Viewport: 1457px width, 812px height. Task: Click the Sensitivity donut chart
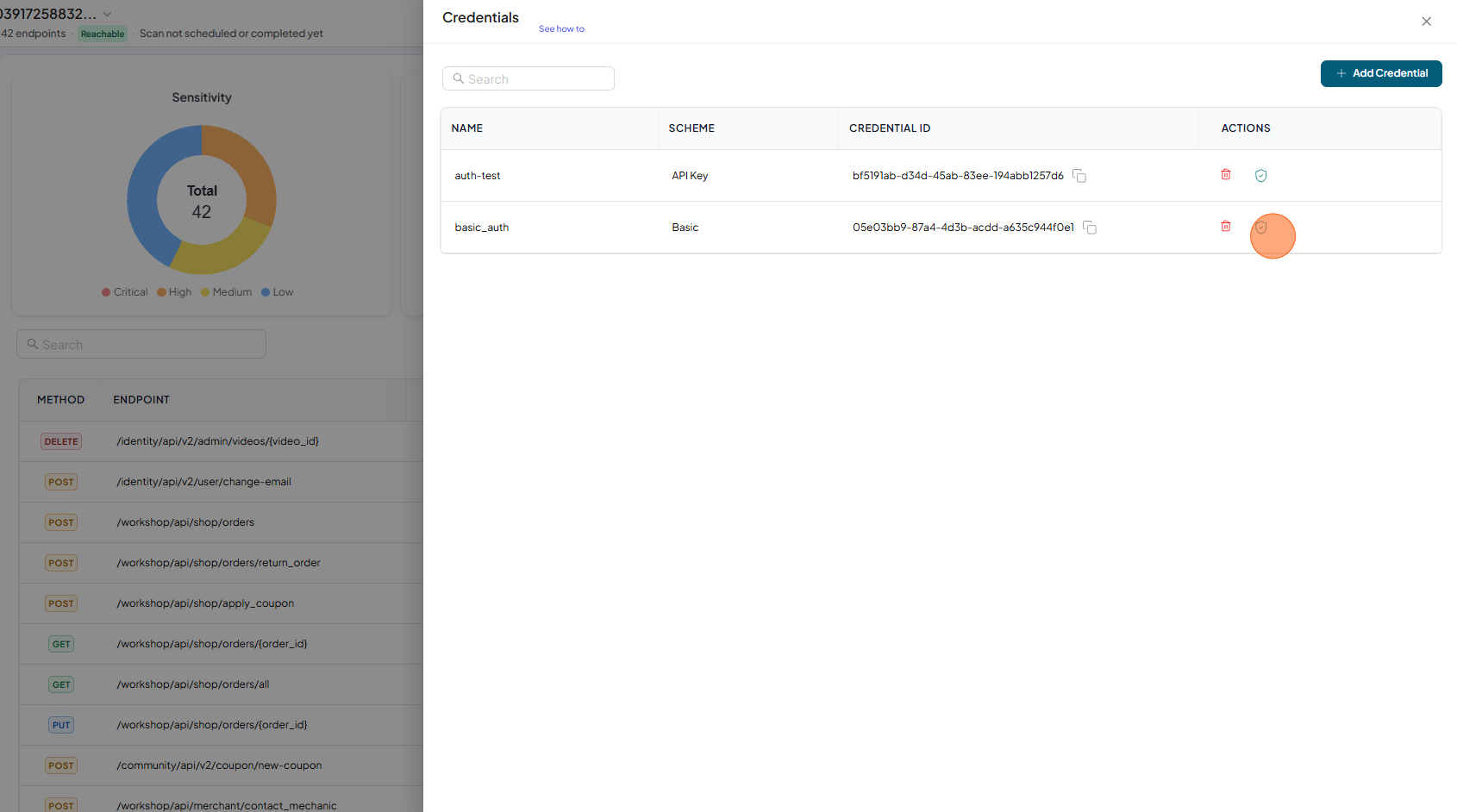202,200
